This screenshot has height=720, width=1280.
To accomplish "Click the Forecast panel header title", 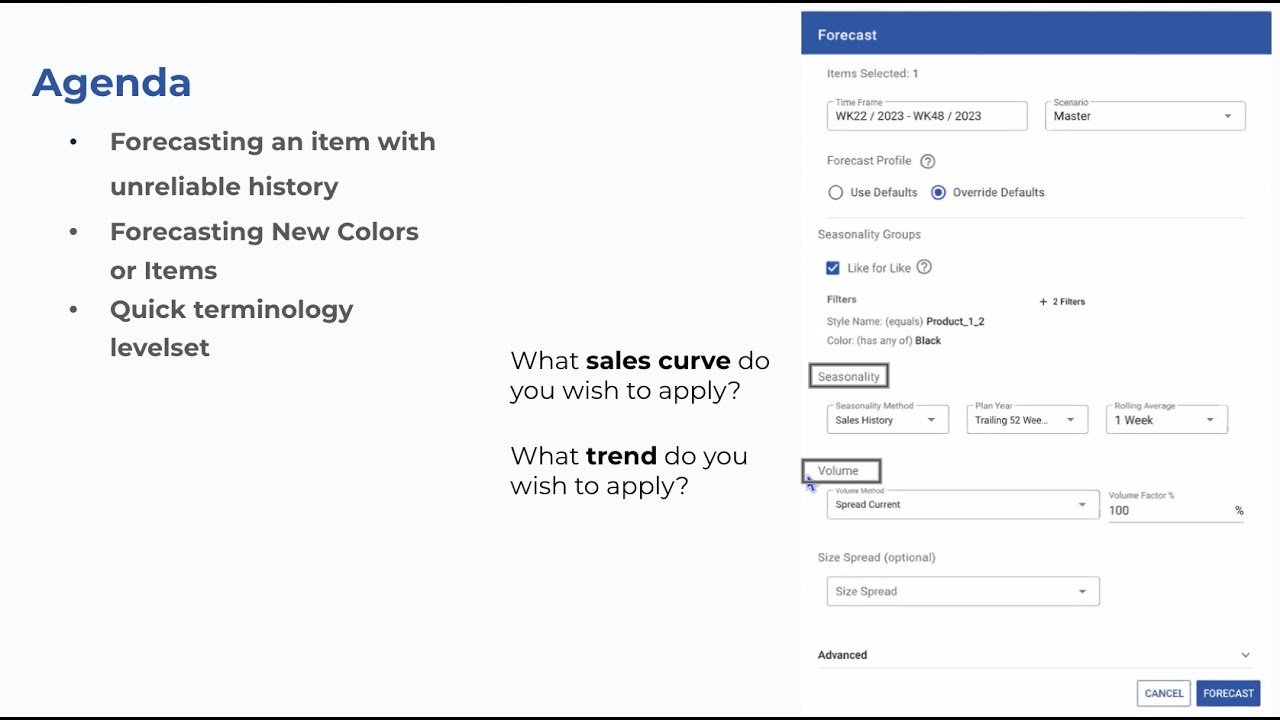I will click(x=847, y=35).
